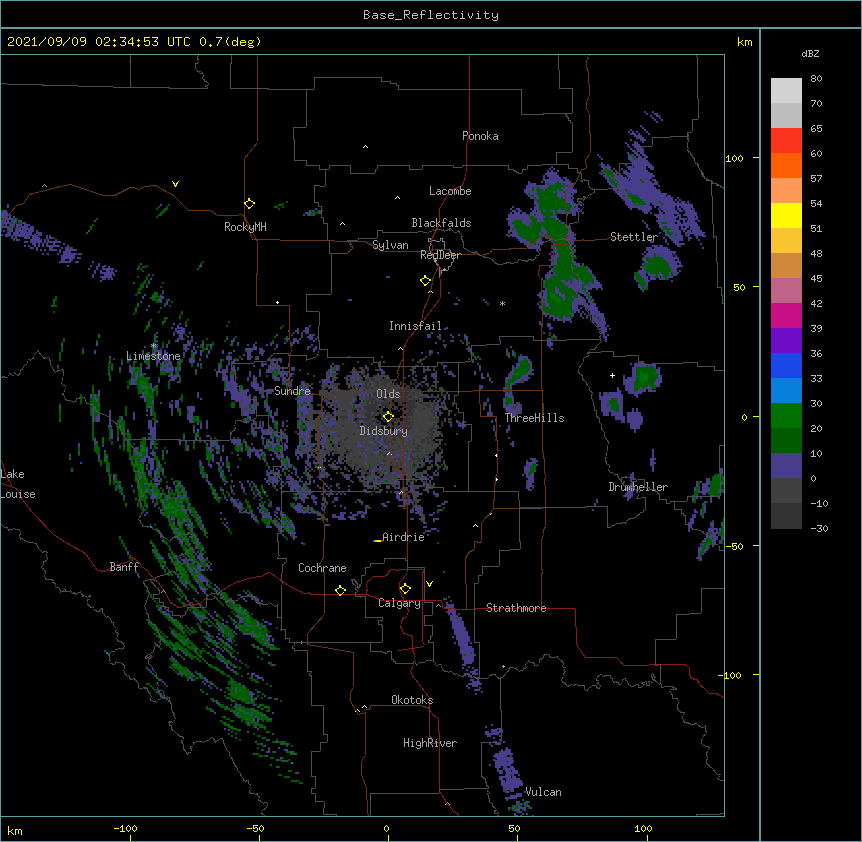Click the Strathmore town label
862x842 pixels.
click(x=516, y=608)
